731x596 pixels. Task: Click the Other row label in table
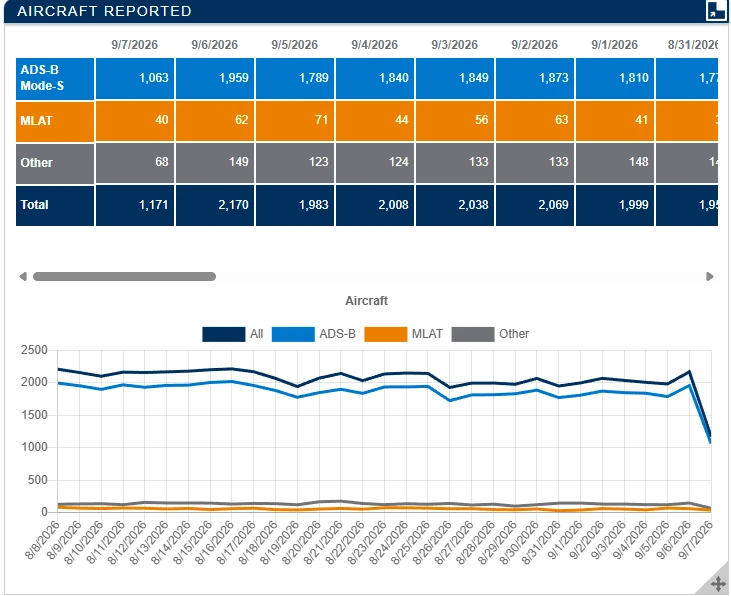pyautogui.click(x=55, y=163)
